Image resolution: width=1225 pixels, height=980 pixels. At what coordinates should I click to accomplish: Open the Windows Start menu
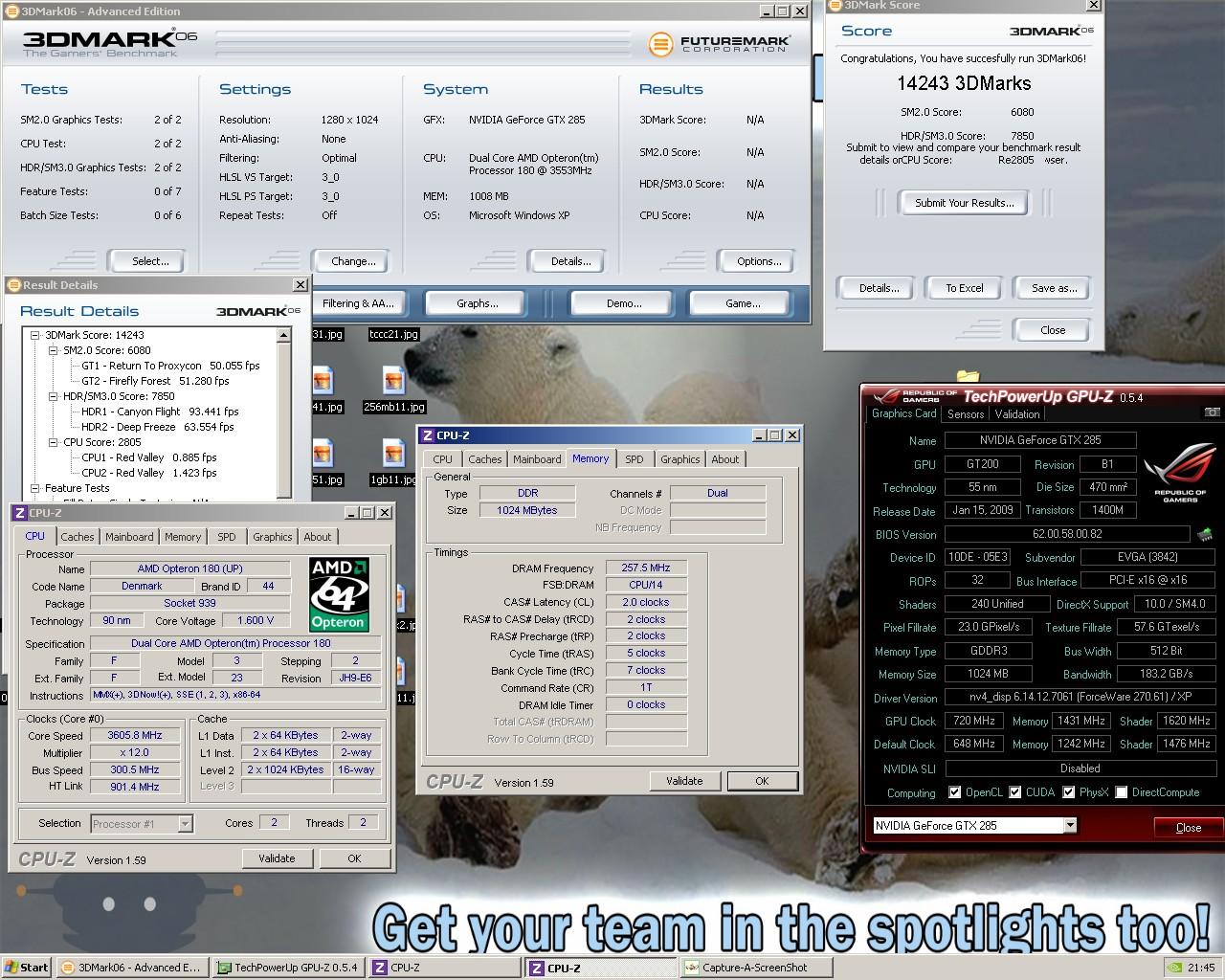pos(26,968)
